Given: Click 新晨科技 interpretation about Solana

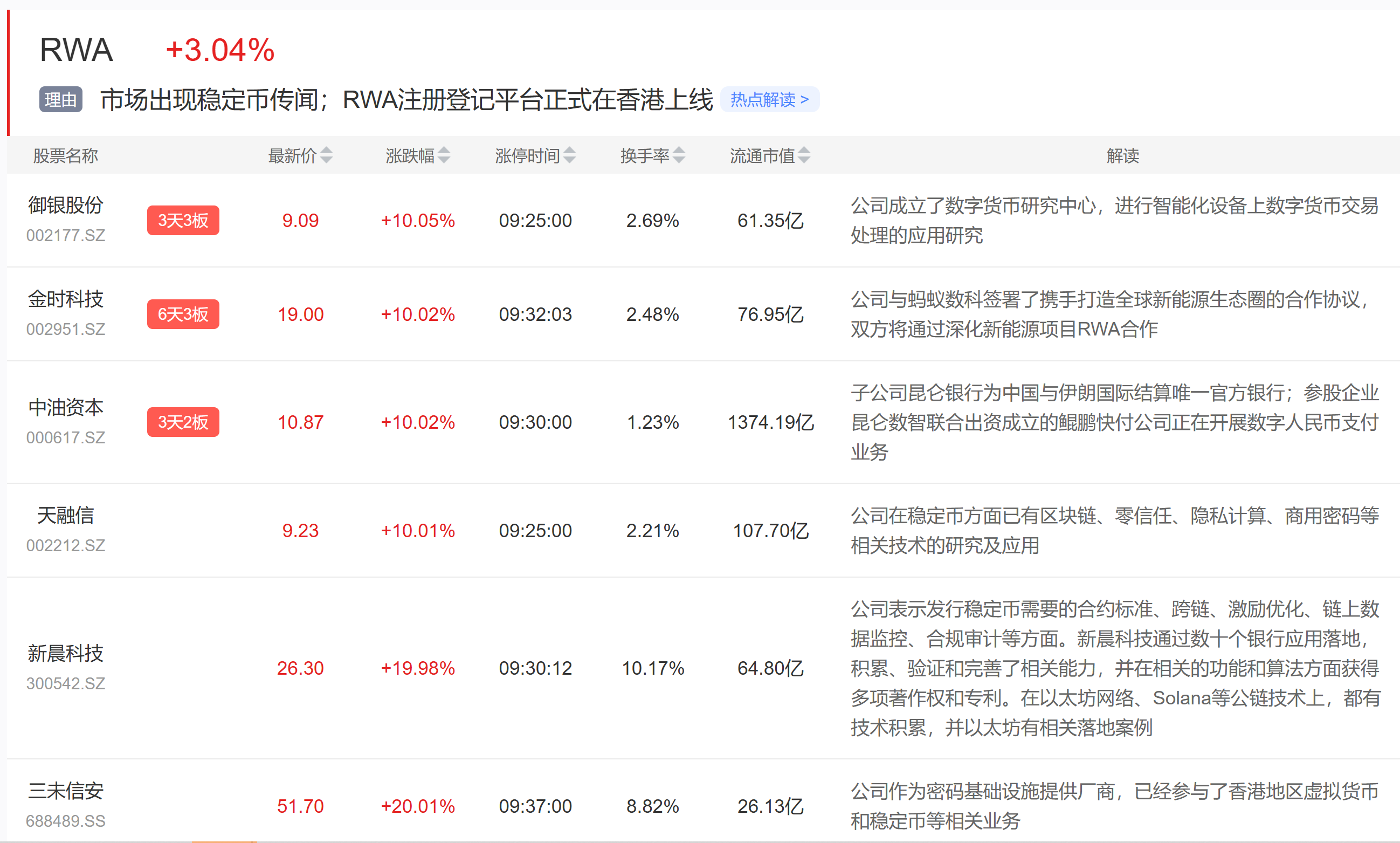Looking at the screenshot, I should 1114,668.
